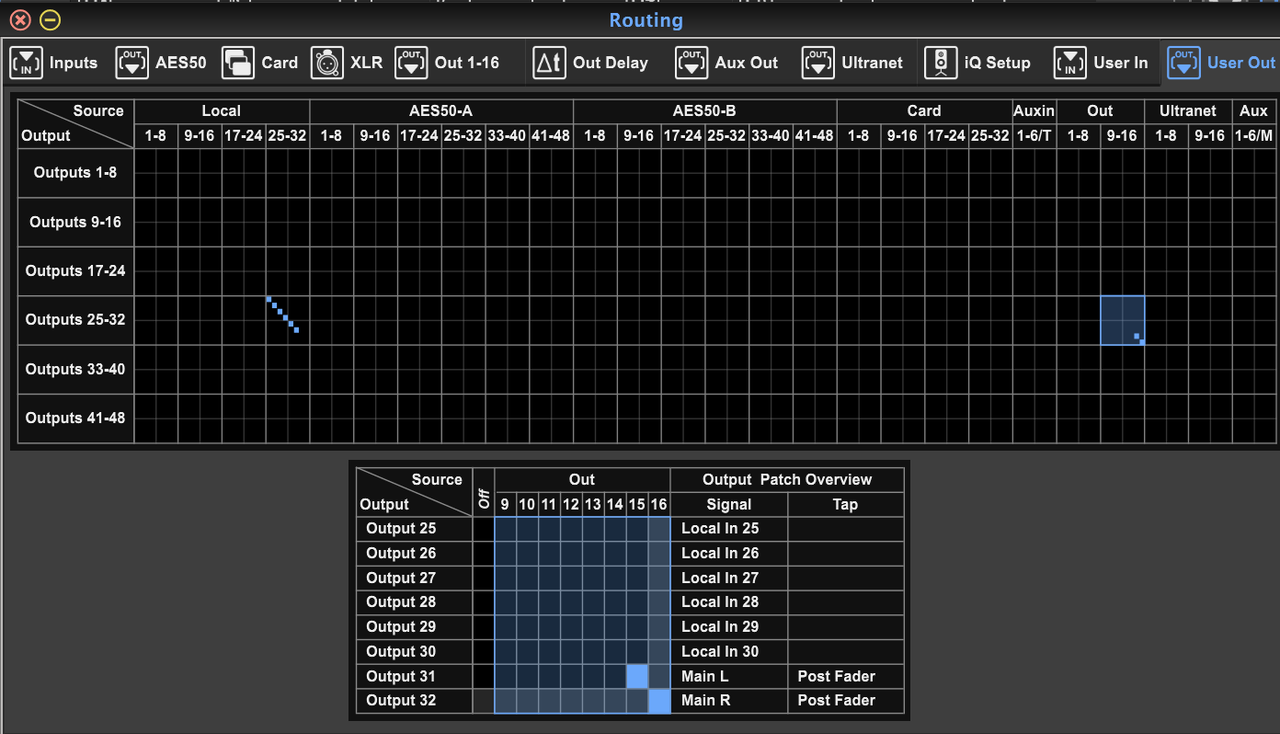Viewport: 1280px width, 734px height.
Task: Click the Out 1-16 output icon
Action: pyautogui.click(x=411, y=63)
